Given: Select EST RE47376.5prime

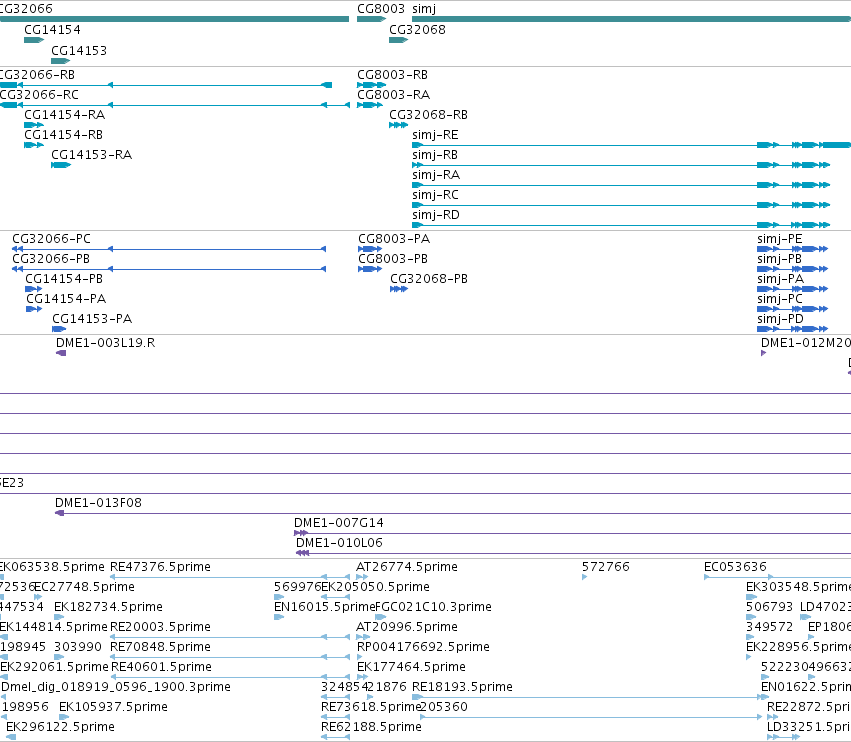Looking at the screenshot, I should click(x=160, y=568).
